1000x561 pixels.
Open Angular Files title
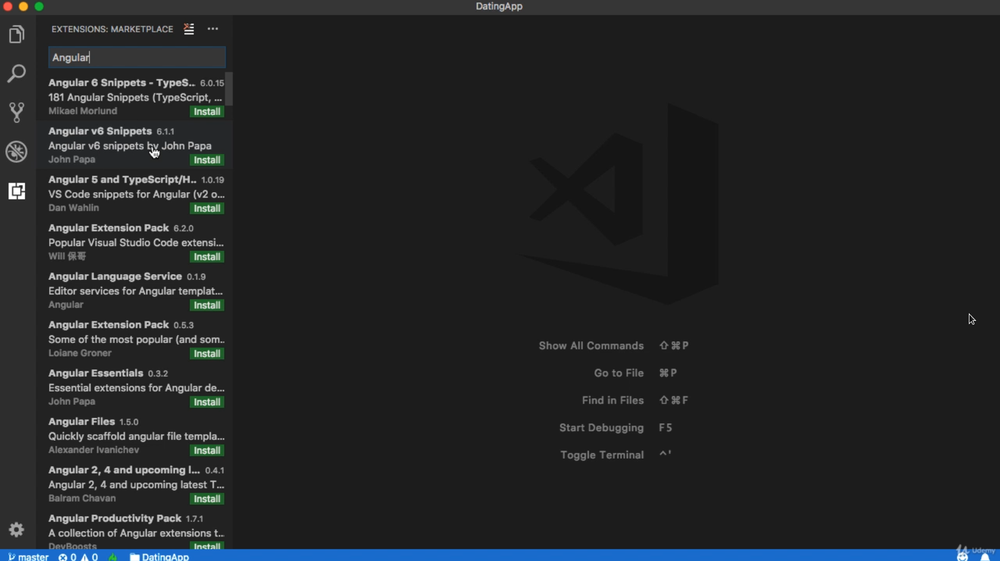(82, 422)
